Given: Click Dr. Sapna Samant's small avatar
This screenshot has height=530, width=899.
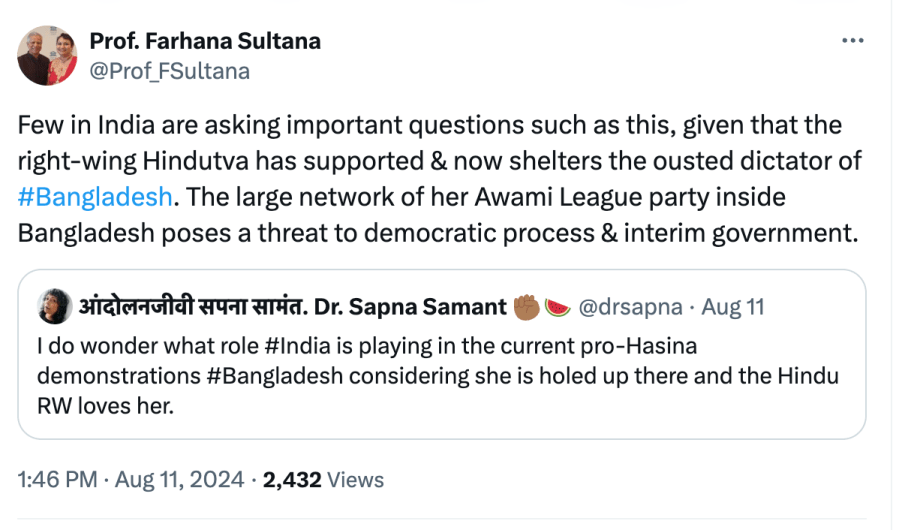Looking at the screenshot, I should [53, 307].
